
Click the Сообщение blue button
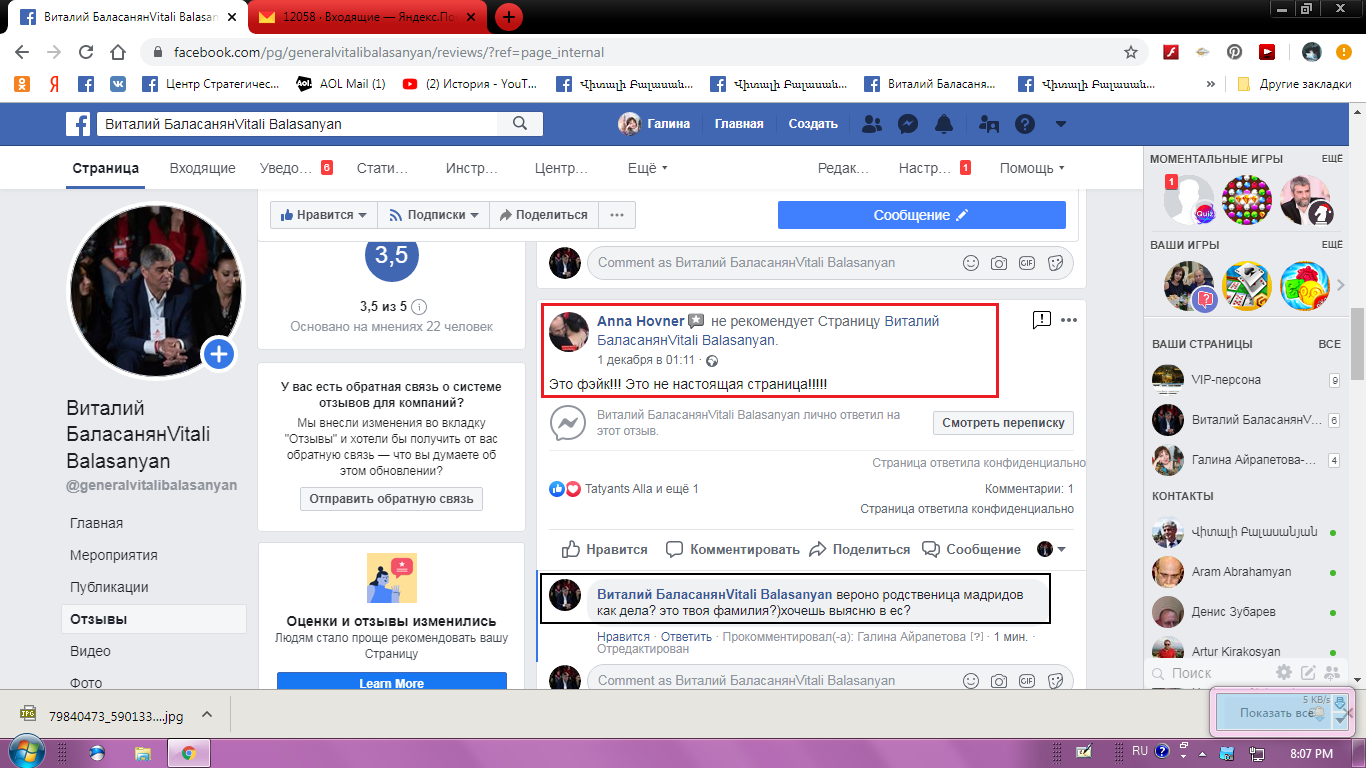(921, 215)
